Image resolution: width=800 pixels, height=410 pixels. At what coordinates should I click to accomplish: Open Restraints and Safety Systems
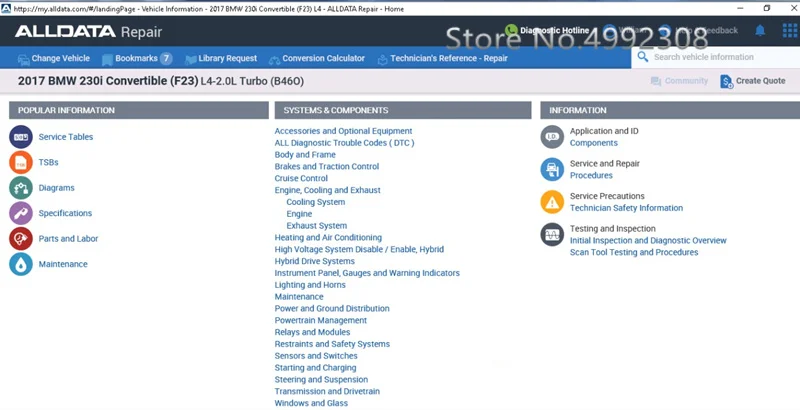click(x=332, y=344)
